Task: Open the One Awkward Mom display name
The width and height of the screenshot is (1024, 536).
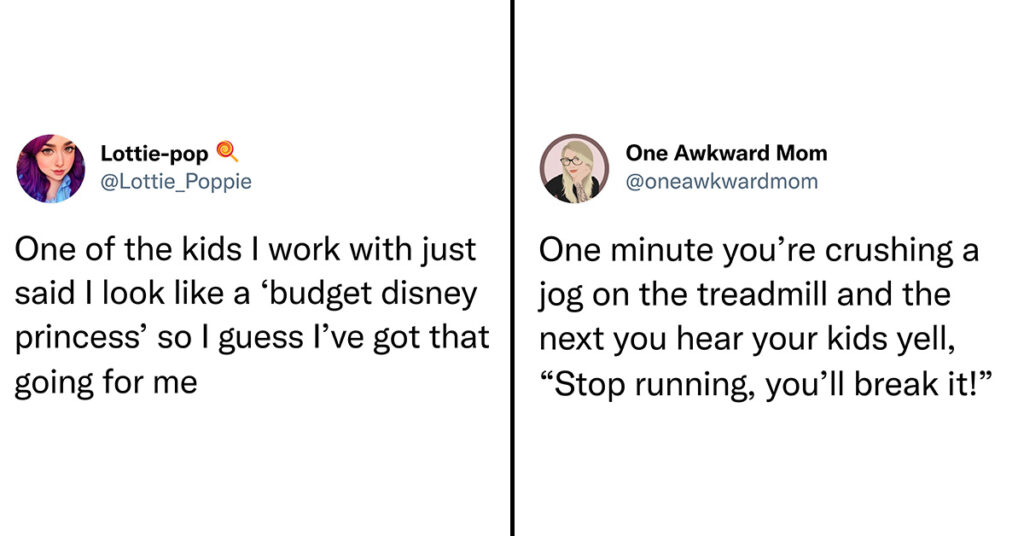Action: click(x=726, y=153)
